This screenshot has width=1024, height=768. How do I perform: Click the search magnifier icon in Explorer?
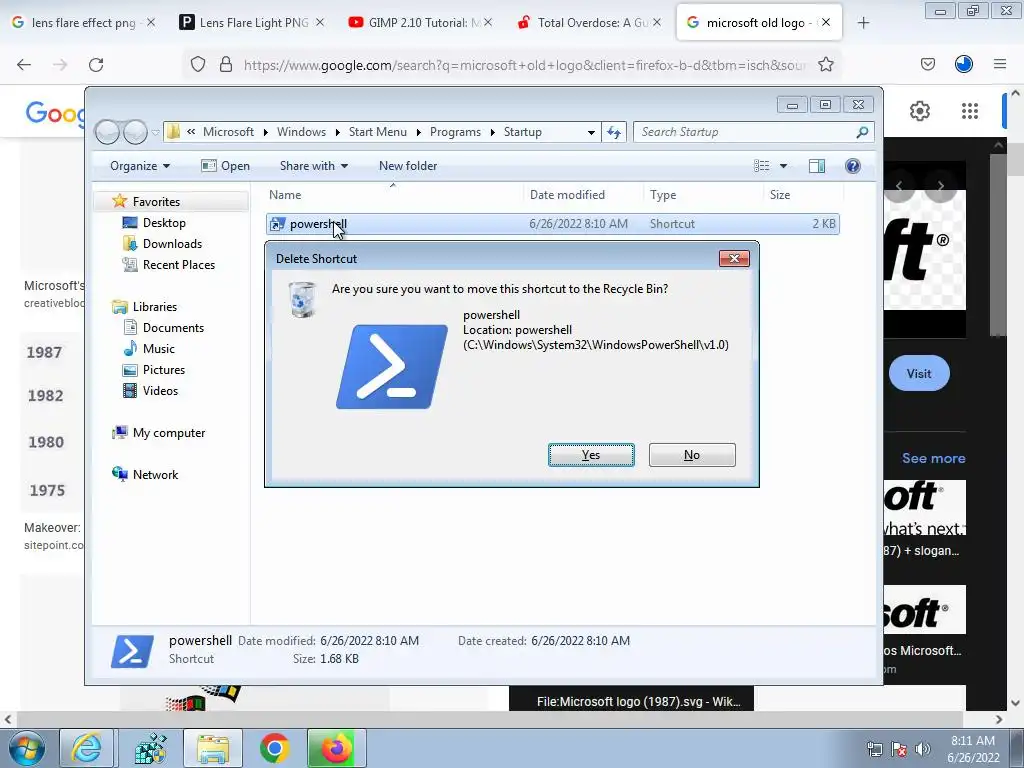point(862,132)
